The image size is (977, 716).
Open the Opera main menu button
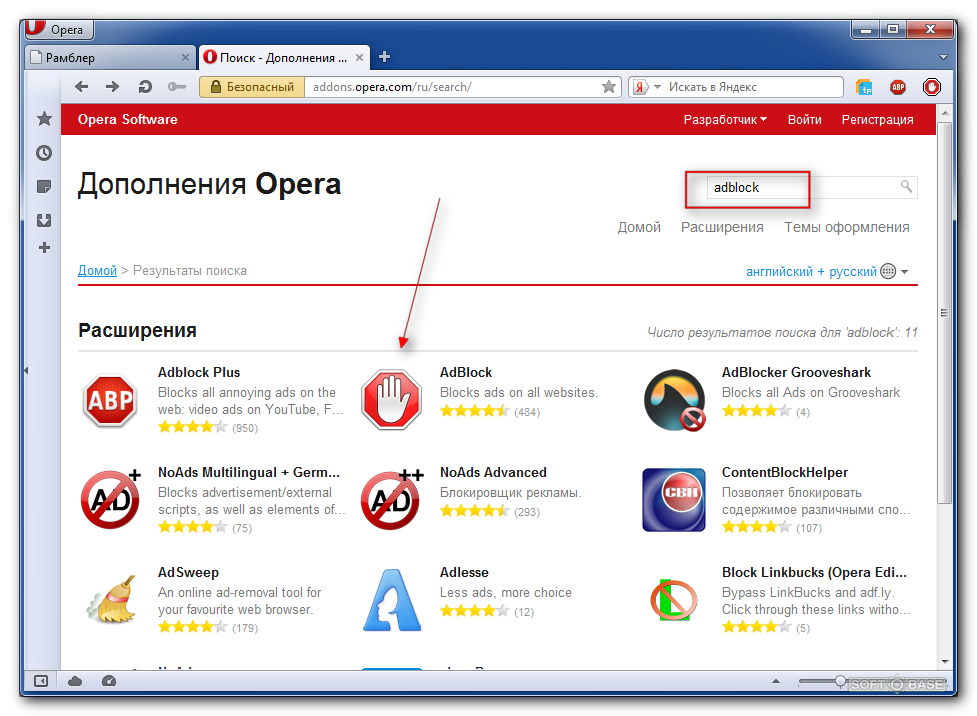tap(59, 29)
